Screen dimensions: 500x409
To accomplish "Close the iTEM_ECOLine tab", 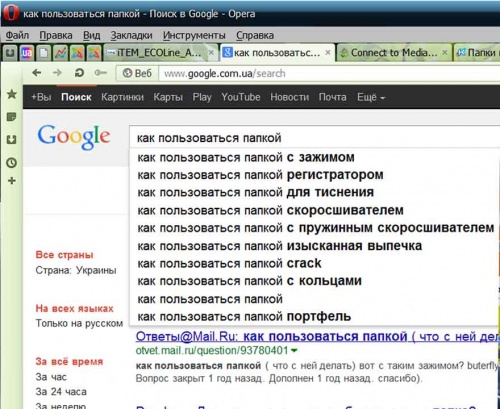I will click(x=211, y=53).
